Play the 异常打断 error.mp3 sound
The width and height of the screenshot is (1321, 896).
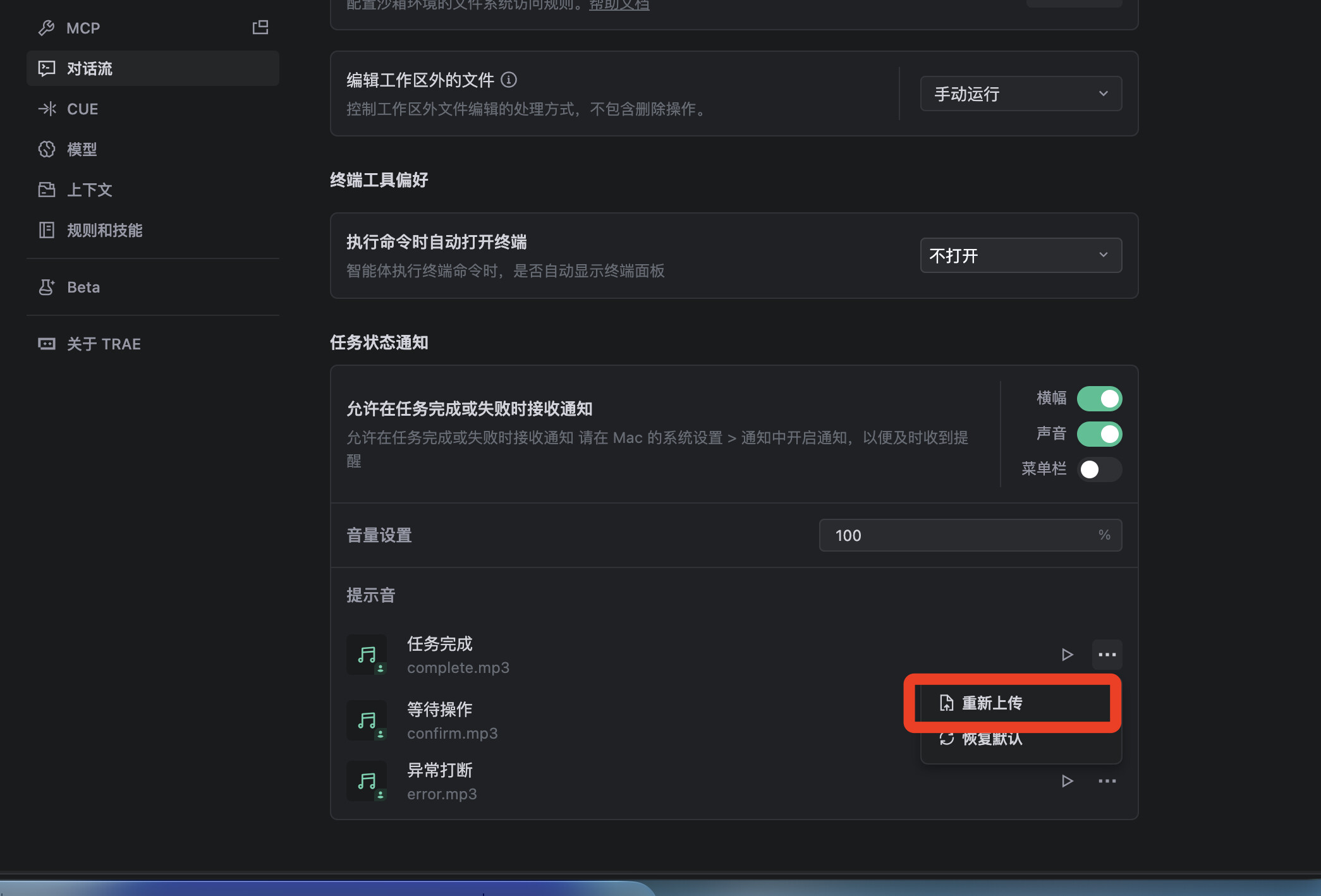1067,781
